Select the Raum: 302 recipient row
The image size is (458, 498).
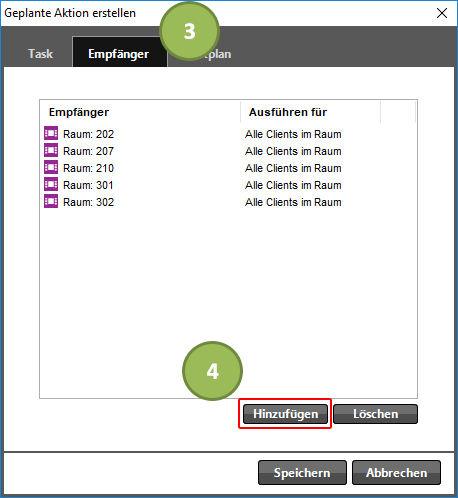pos(228,202)
